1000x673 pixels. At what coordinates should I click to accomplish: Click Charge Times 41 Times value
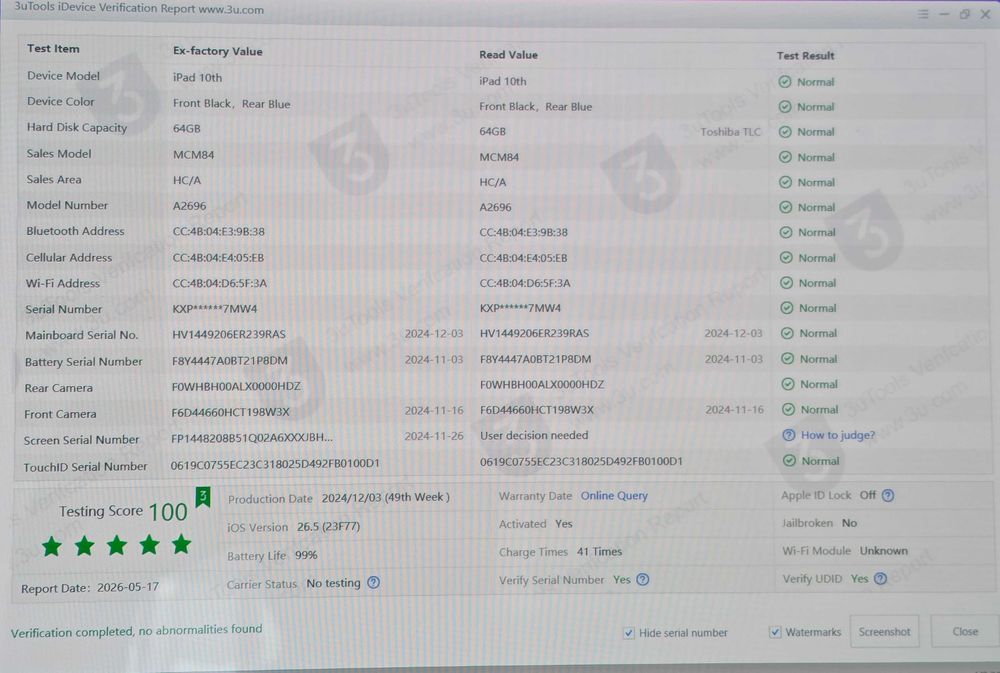[599, 552]
